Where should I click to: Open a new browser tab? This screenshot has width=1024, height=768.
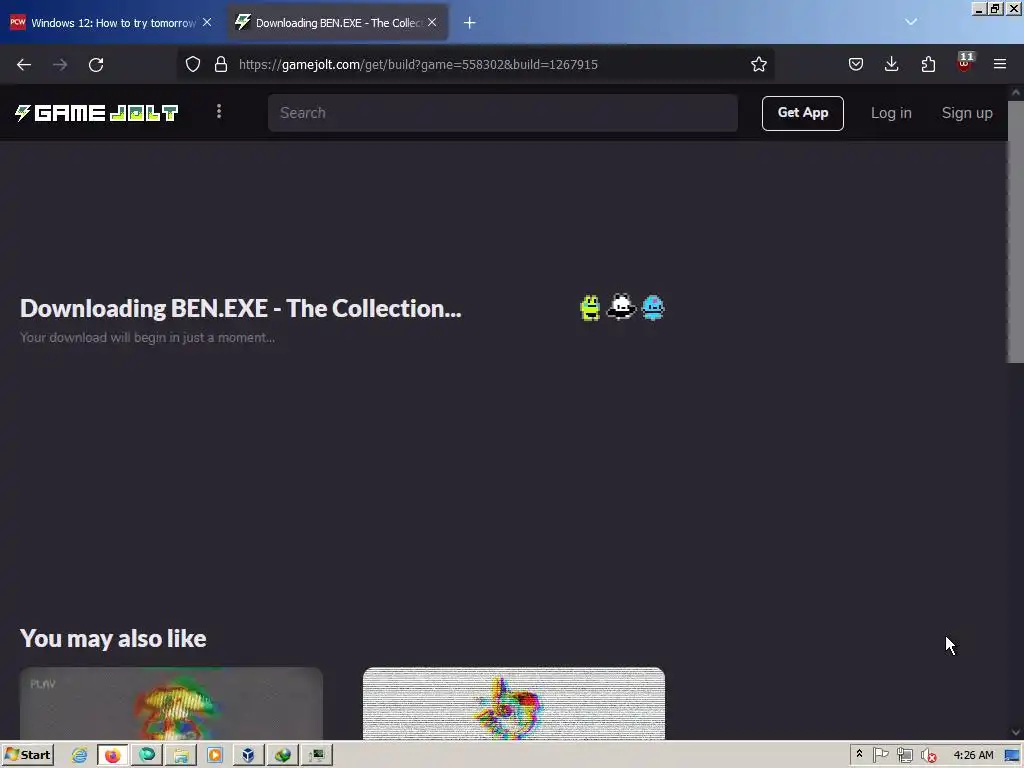(x=470, y=23)
